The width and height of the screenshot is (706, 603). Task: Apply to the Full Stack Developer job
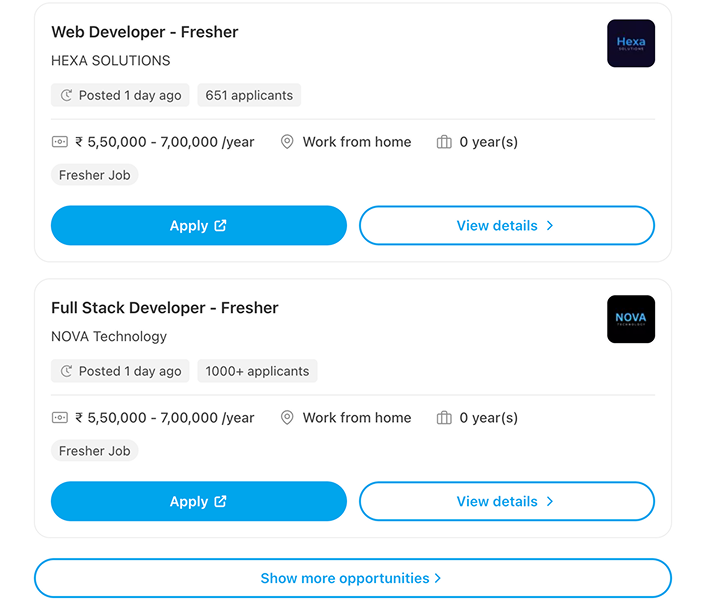[198, 502]
